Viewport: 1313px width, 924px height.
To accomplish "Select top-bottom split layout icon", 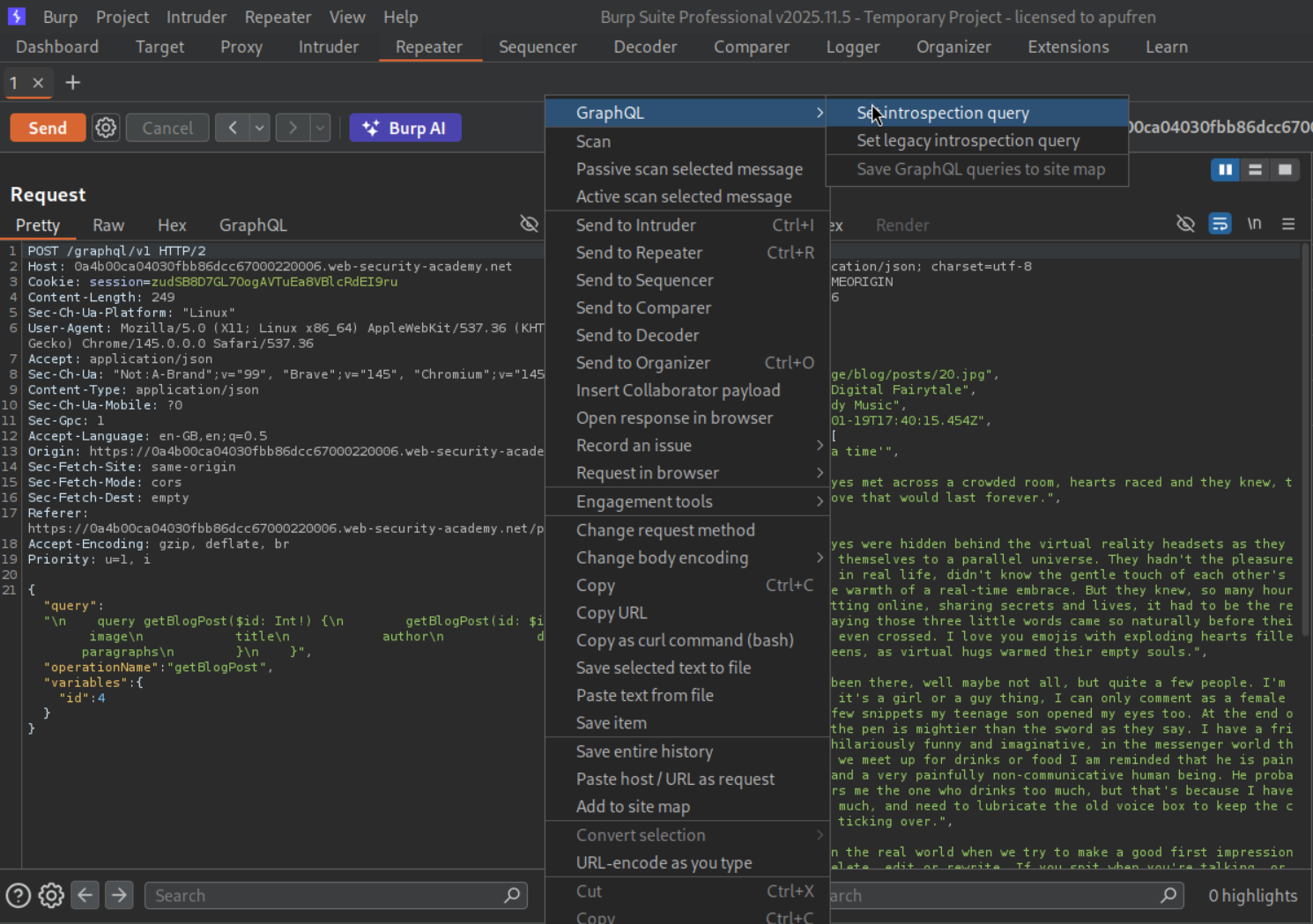I will [1255, 170].
